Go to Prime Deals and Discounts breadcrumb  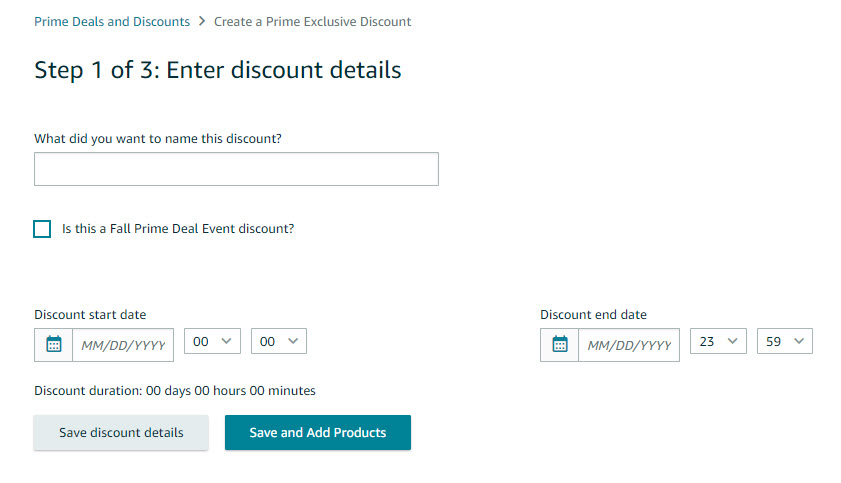[112, 21]
